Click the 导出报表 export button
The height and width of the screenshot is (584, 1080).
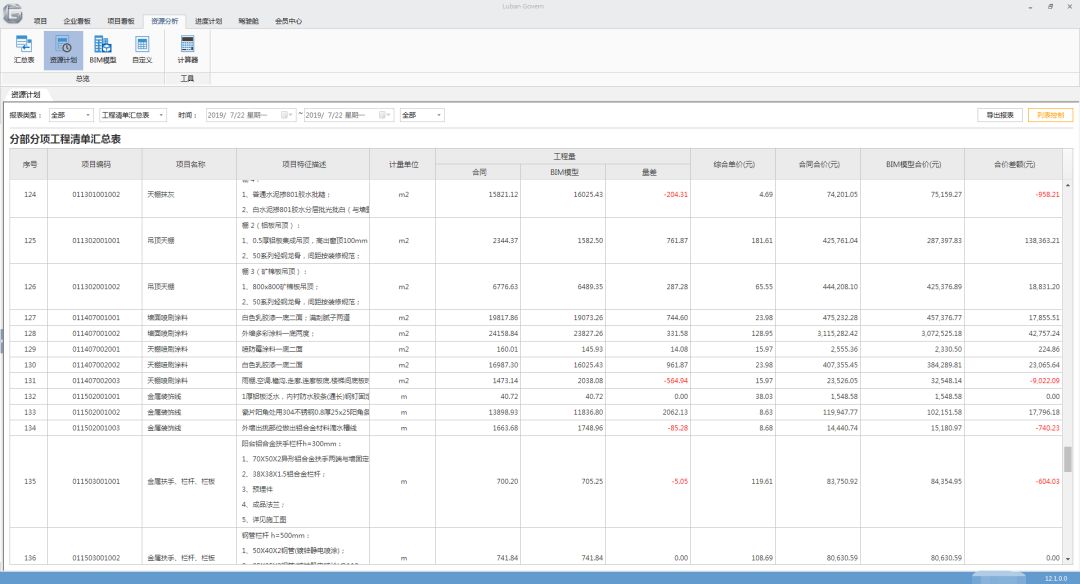[x=999, y=115]
